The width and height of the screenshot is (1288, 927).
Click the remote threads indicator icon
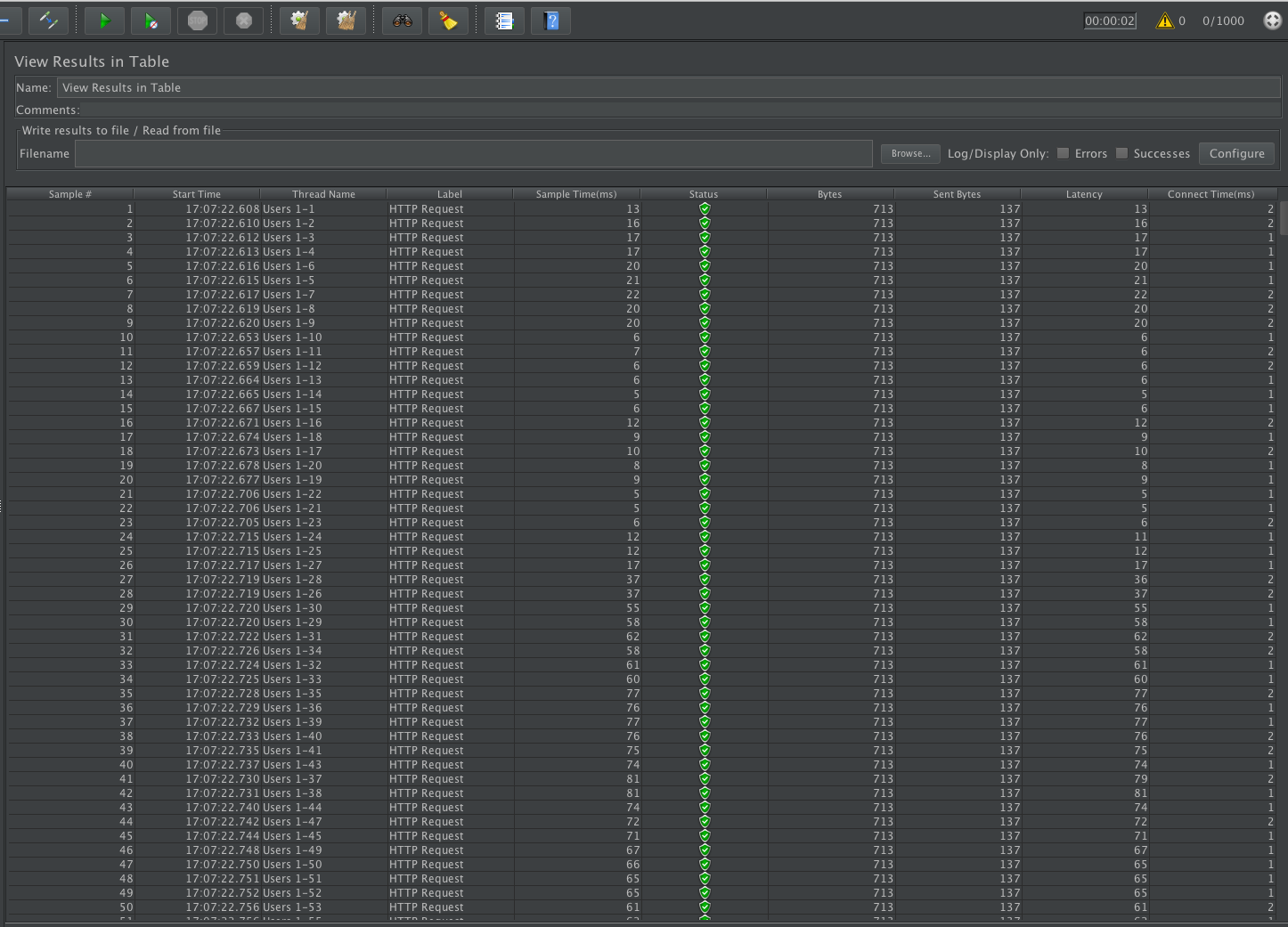[x=1272, y=20]
